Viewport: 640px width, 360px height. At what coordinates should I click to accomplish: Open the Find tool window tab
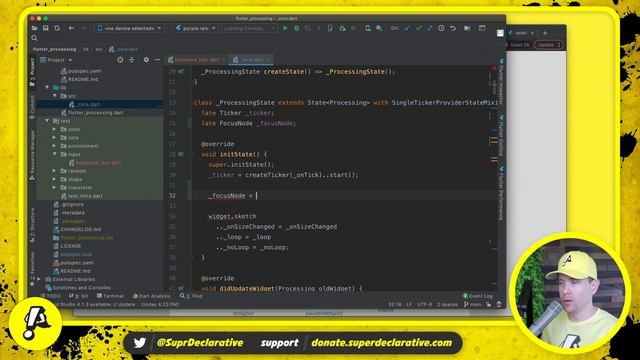point(191,296)
